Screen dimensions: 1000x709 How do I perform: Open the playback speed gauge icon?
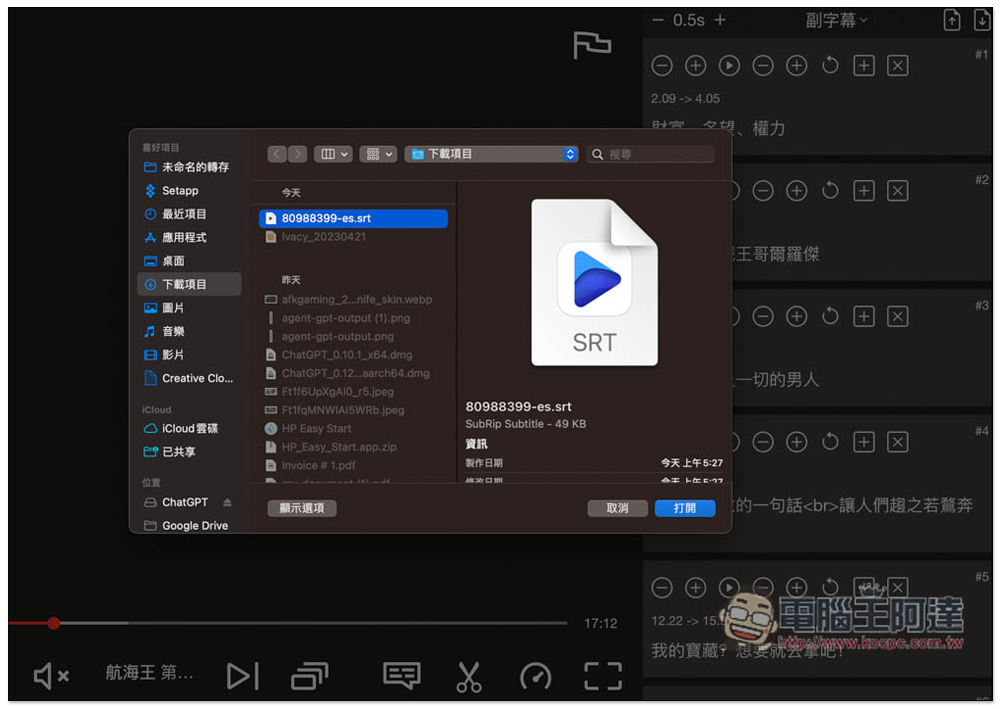coord(535,676)
